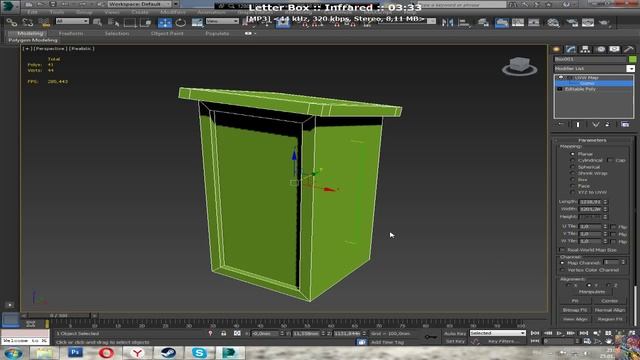Click the Normal Align button
This screenshot has height=360, width=640.
click(610, 310)
